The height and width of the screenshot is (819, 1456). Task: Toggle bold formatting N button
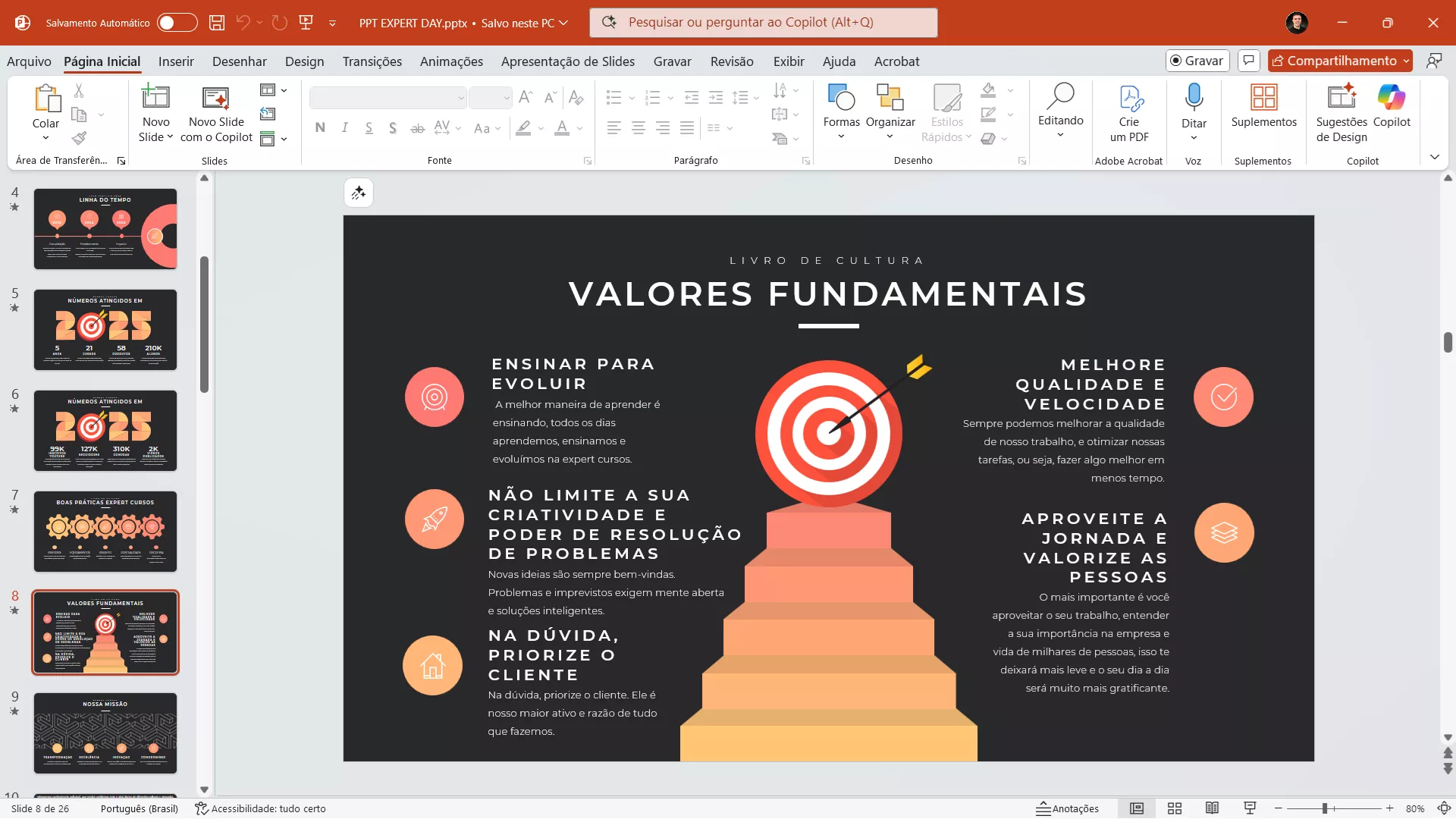point(320,128)
